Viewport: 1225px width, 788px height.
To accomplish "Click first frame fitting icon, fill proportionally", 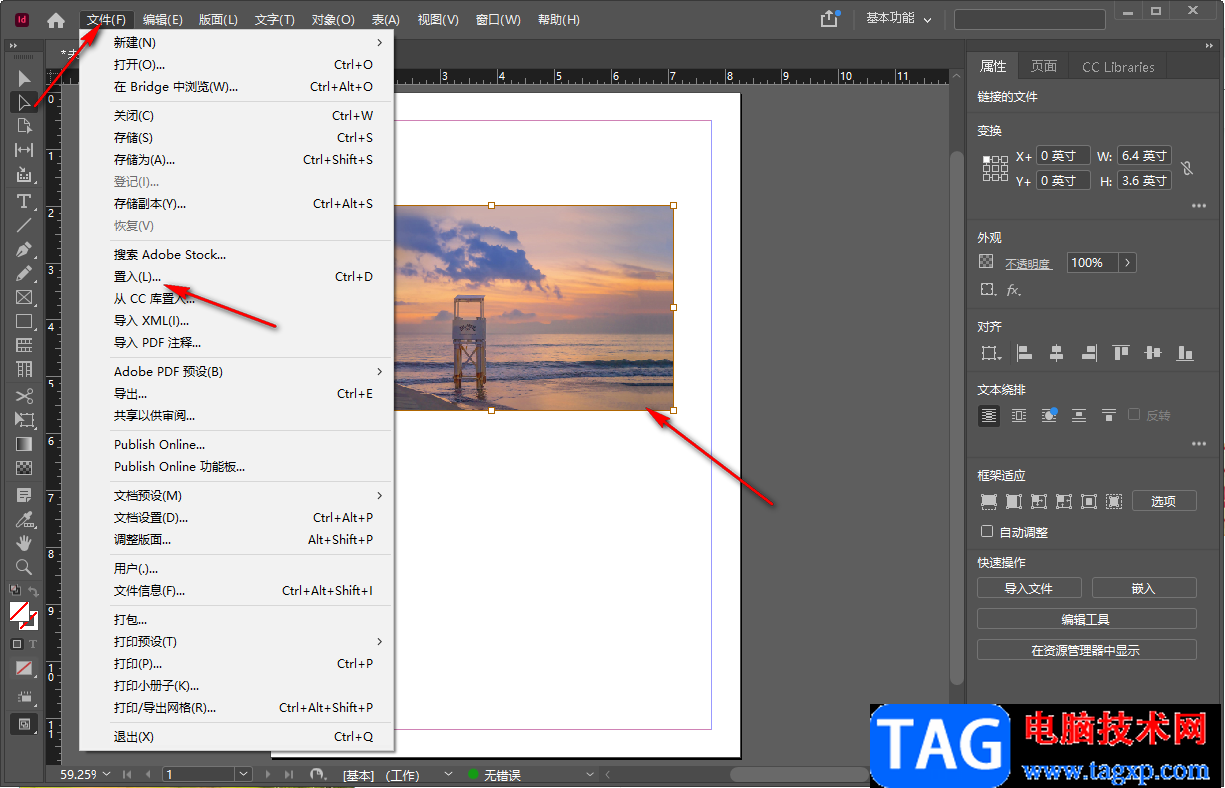I will (989, 501).
